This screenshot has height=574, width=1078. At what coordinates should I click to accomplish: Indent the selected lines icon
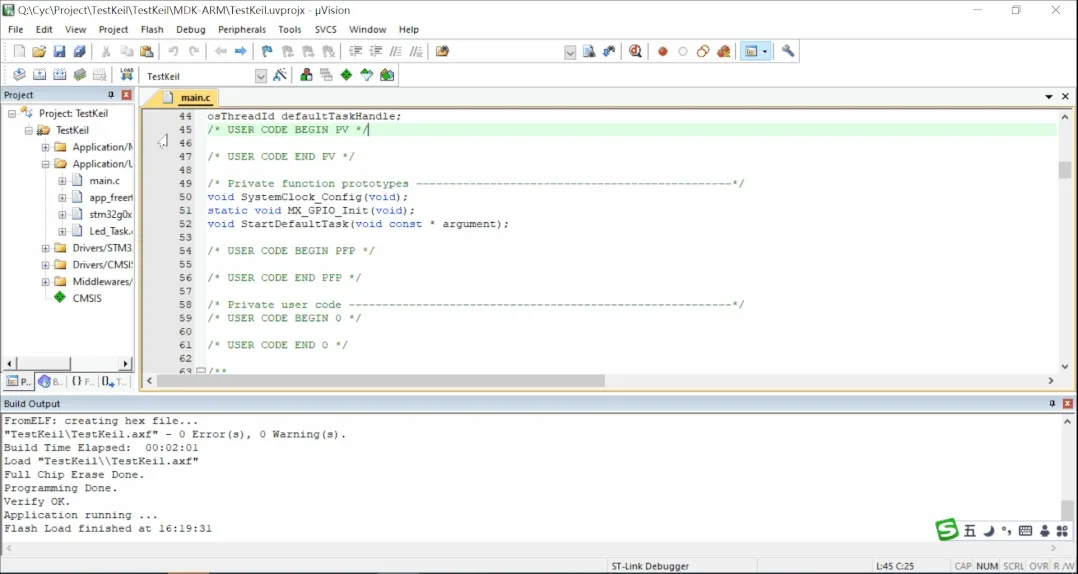[x=355, y=52]
